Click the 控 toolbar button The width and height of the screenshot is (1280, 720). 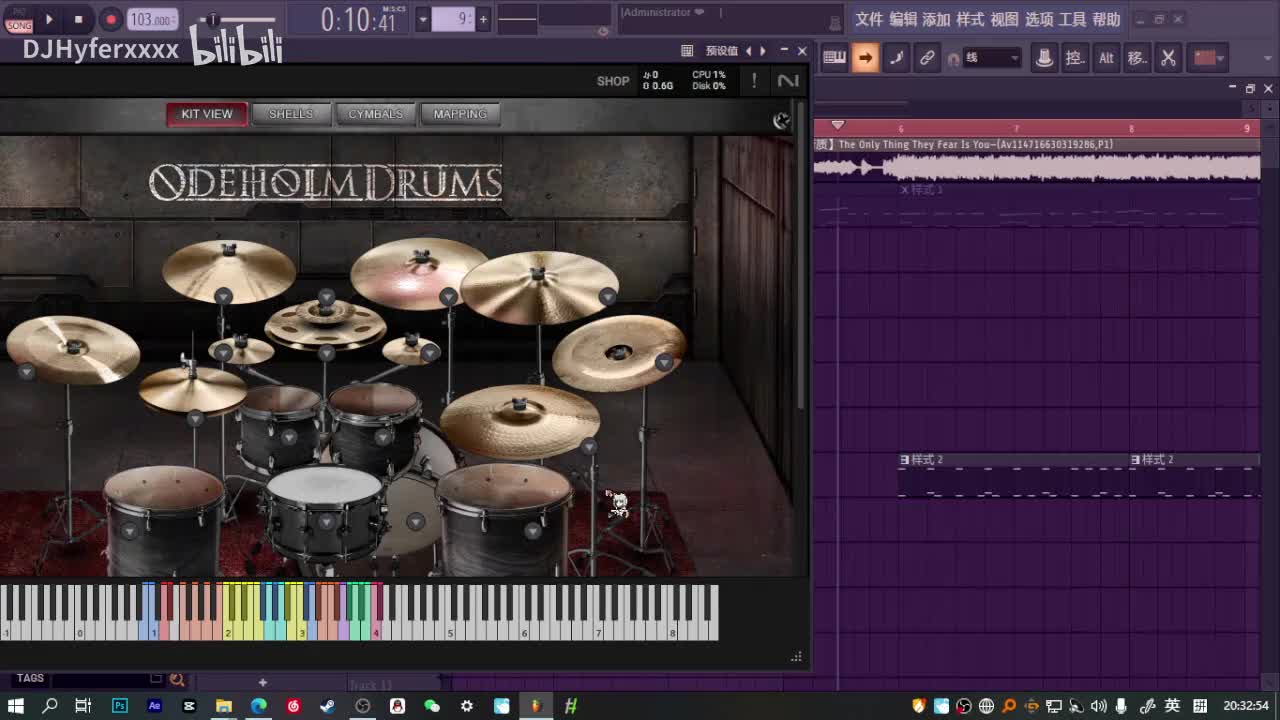coord(1075,58)
